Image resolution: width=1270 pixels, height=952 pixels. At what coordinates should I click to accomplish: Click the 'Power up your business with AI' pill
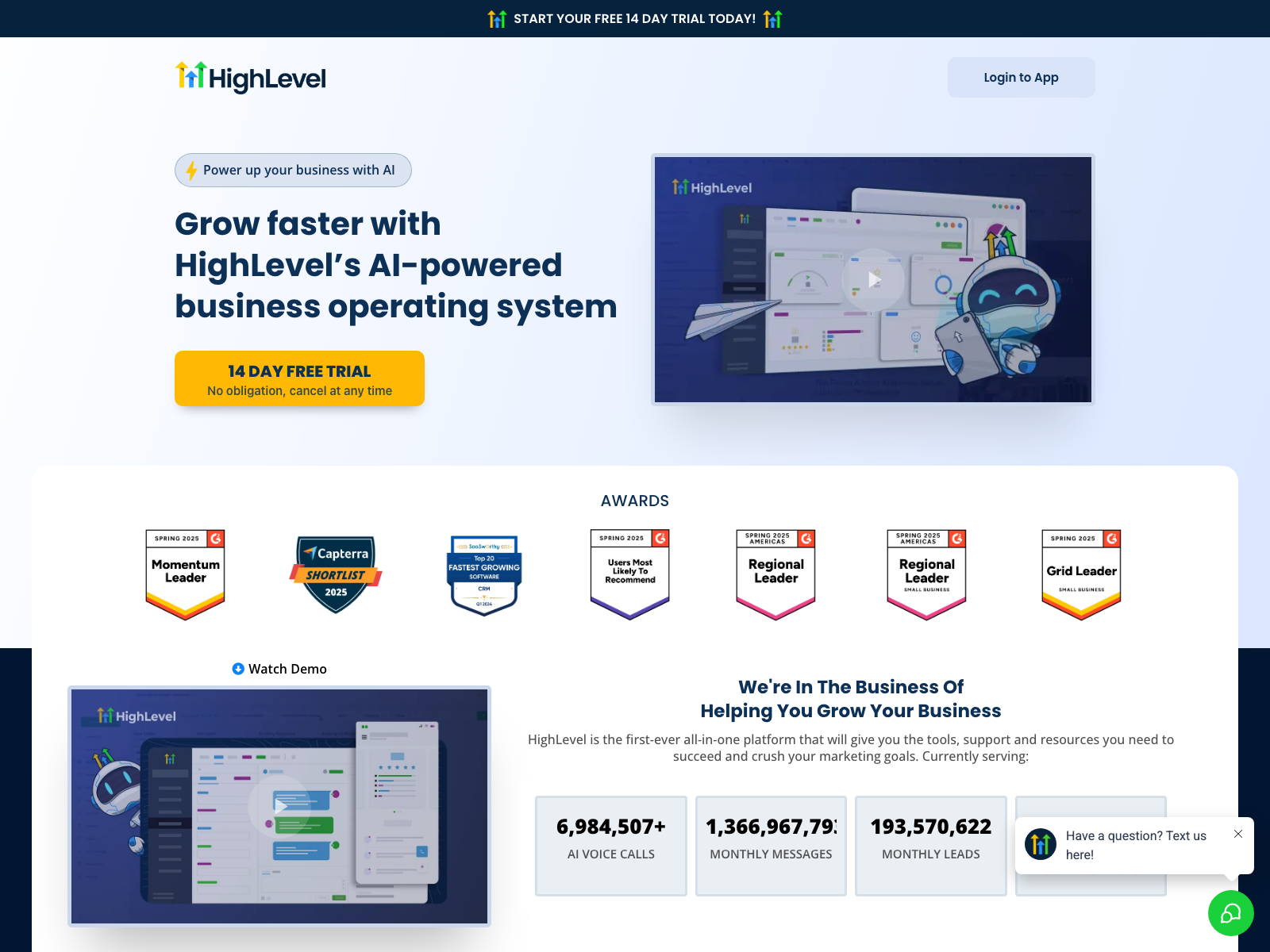point(293,171)
